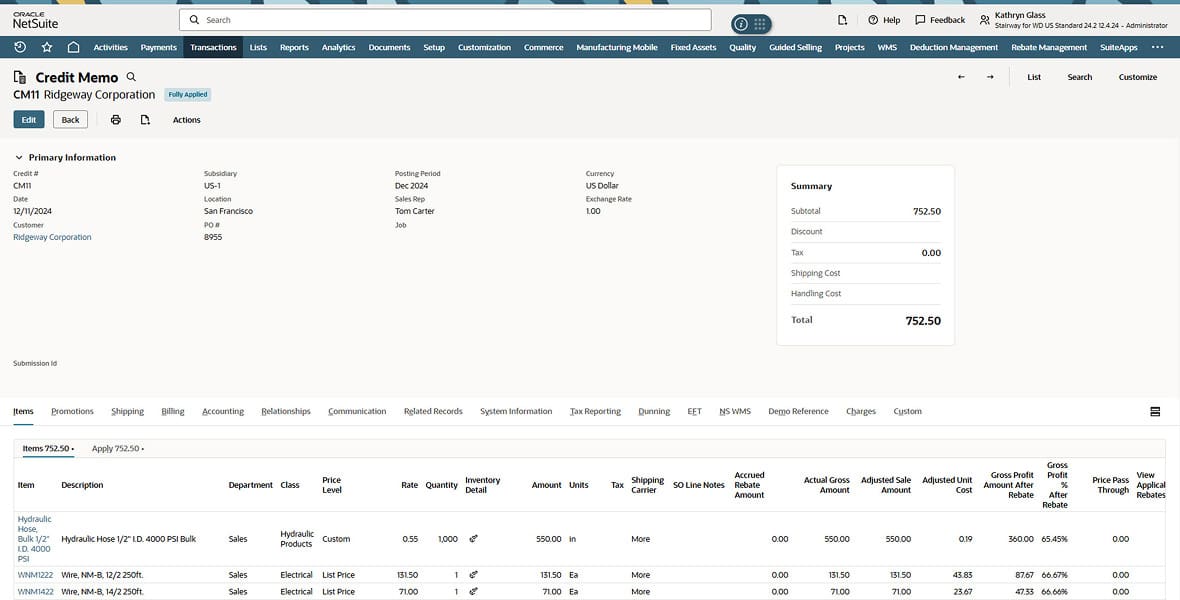
Task: Open recent records history icon
Action: (18, 46)
